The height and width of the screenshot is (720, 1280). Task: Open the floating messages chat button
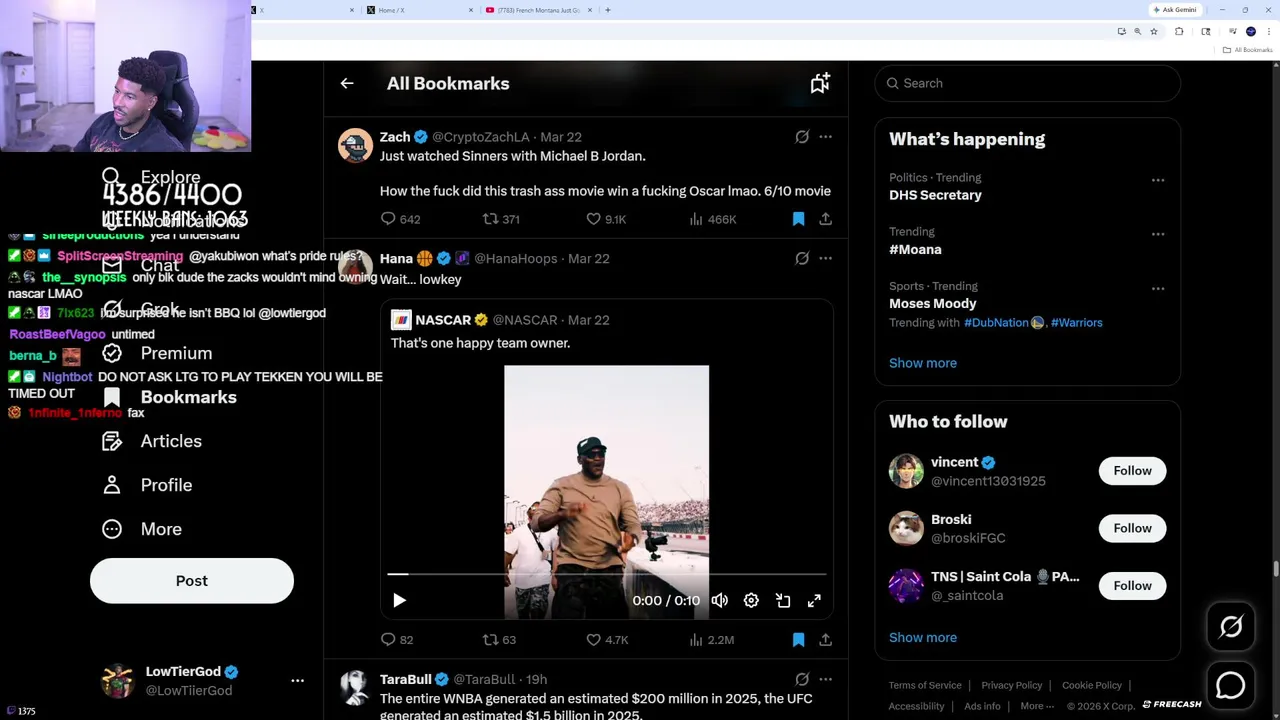coord(1231,685)
